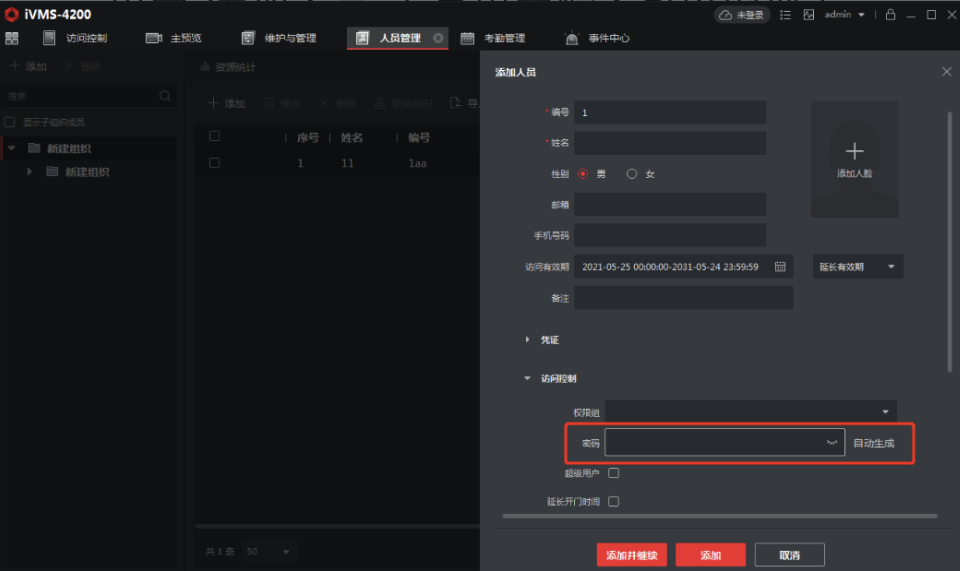Toggle password visibility eye icon in 密码 field
960x571 pixels.
tap(831, 442)
